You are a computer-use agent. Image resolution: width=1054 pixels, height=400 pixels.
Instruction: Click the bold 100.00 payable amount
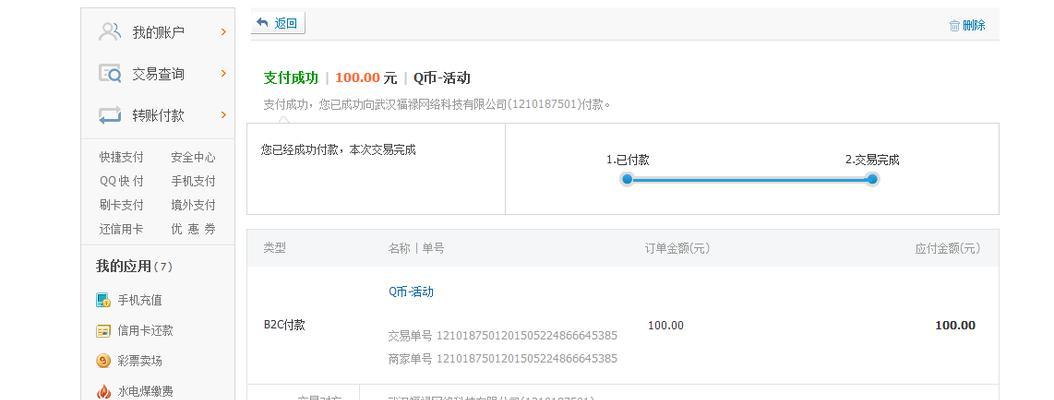pyautogui.click(x=955, y=325)
